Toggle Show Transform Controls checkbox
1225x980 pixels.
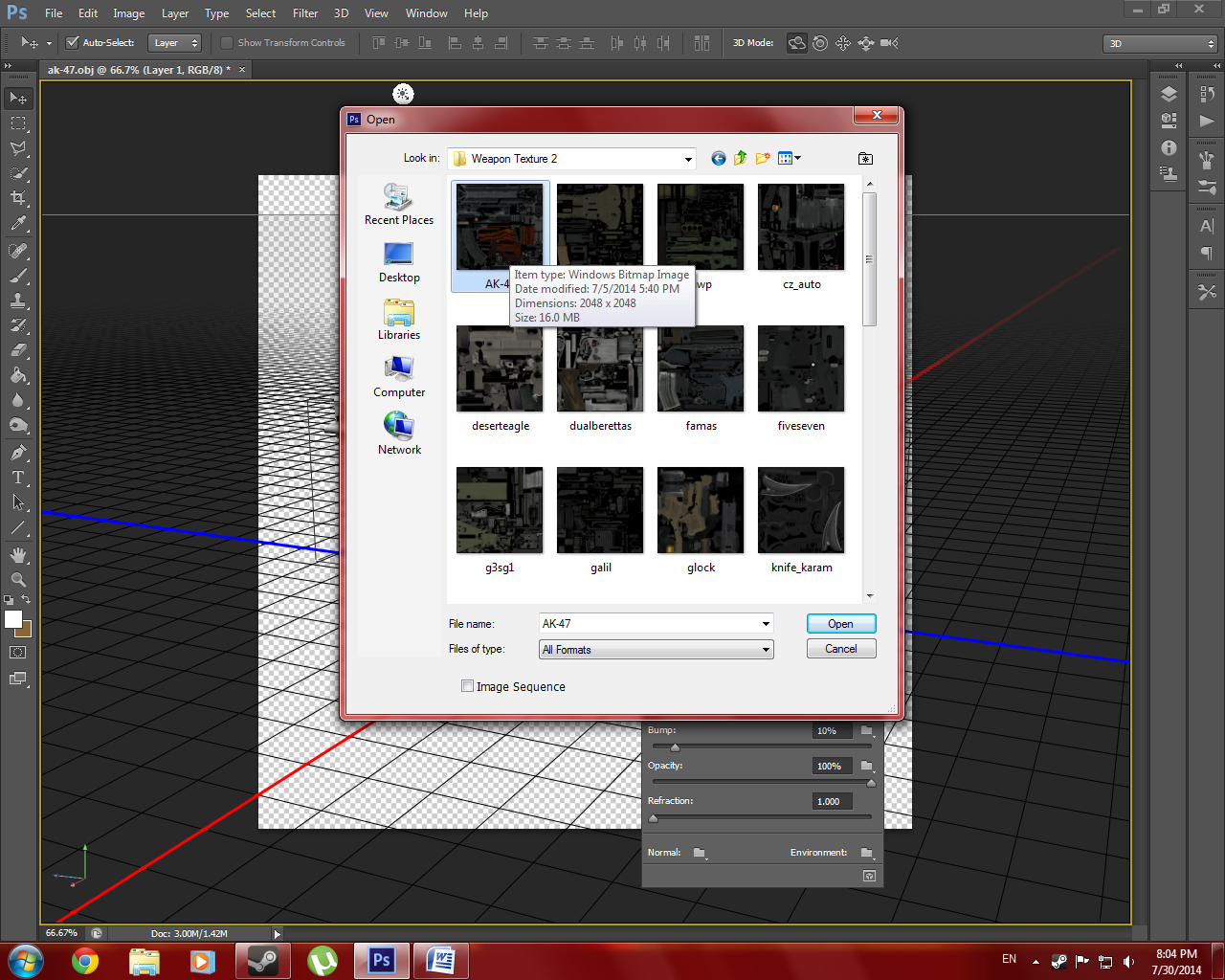tap(227, 43)
